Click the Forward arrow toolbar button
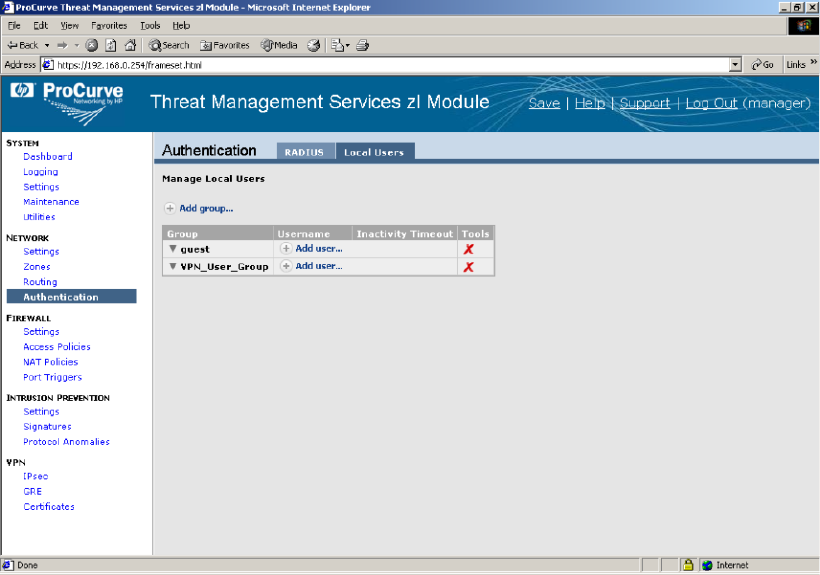This screenshot has height=575, width=820. (62, 45)
